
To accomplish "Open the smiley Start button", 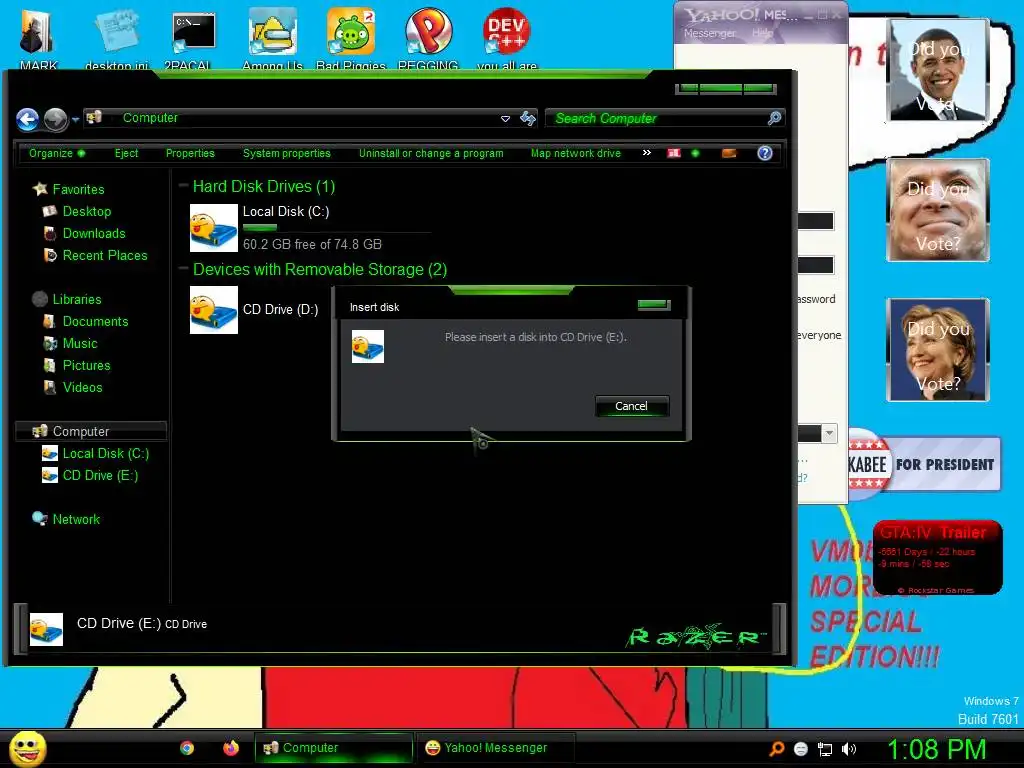I will click(27, 748).
